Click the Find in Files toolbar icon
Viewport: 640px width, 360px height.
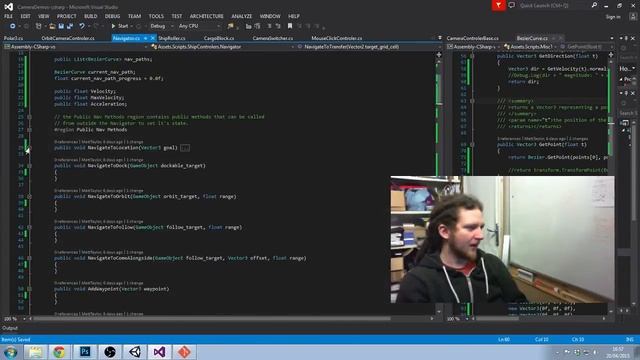pos(231,26)
